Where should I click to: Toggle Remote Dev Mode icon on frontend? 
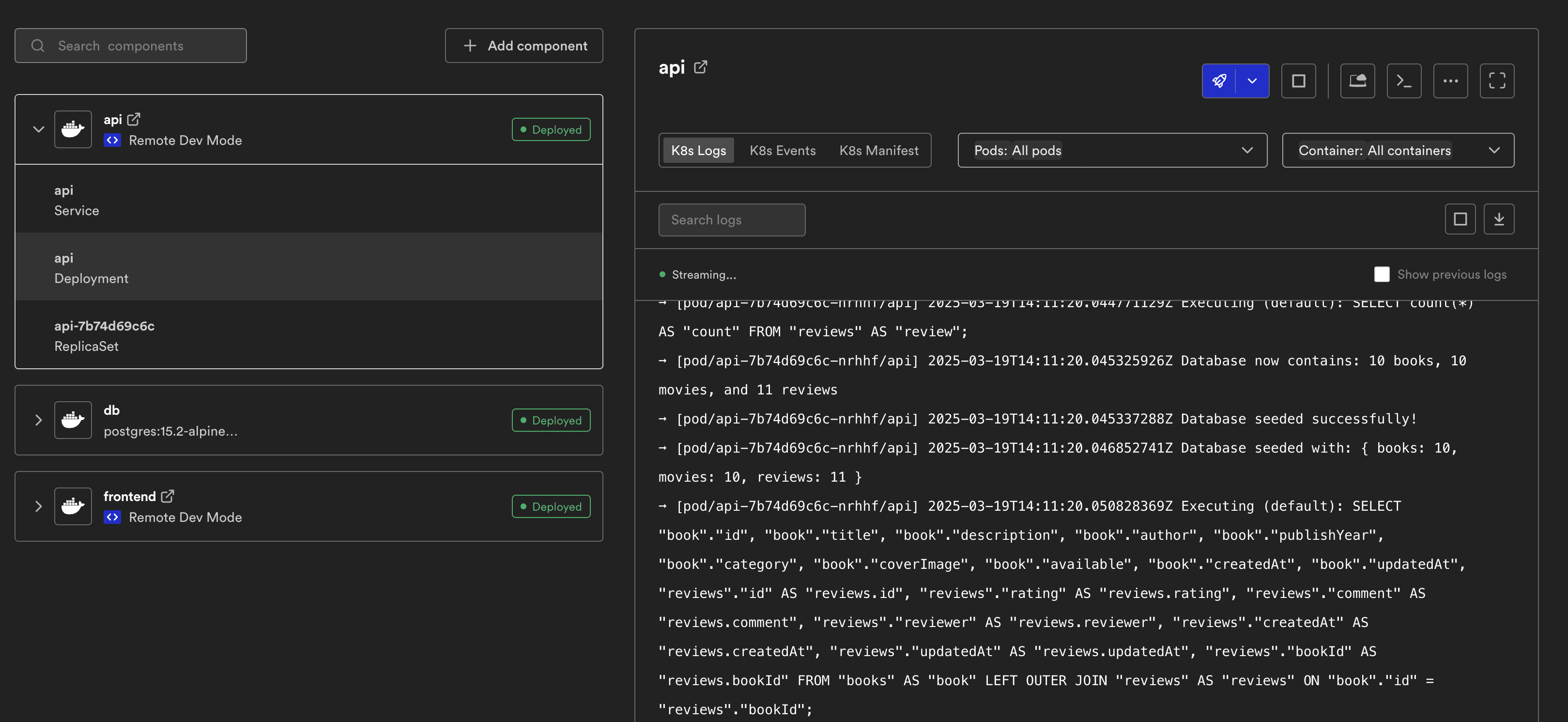click(x=112, y=517)
